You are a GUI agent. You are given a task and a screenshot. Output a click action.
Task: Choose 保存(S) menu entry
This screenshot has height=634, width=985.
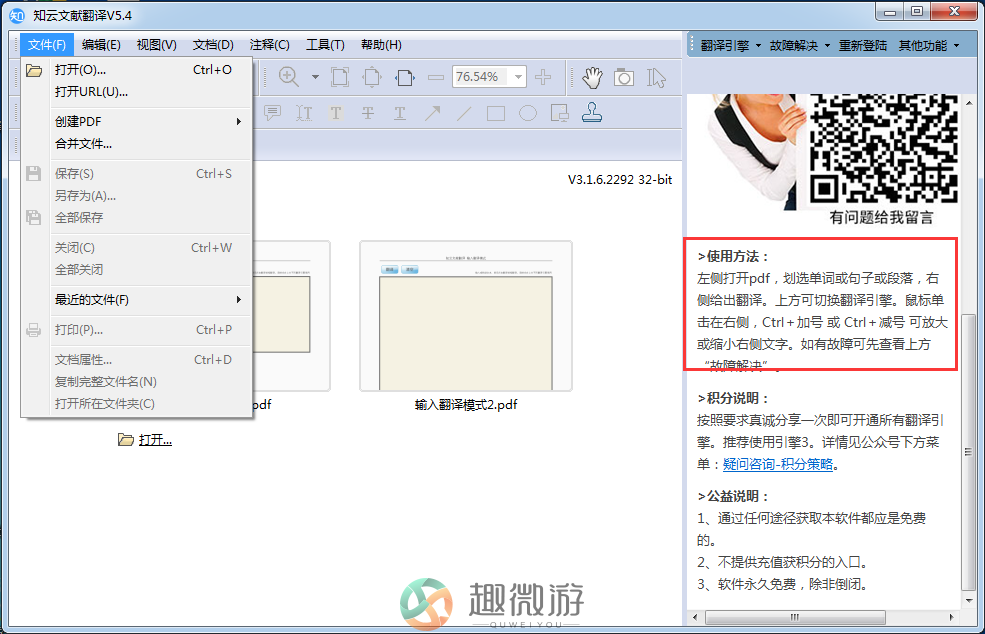[137, 173]
